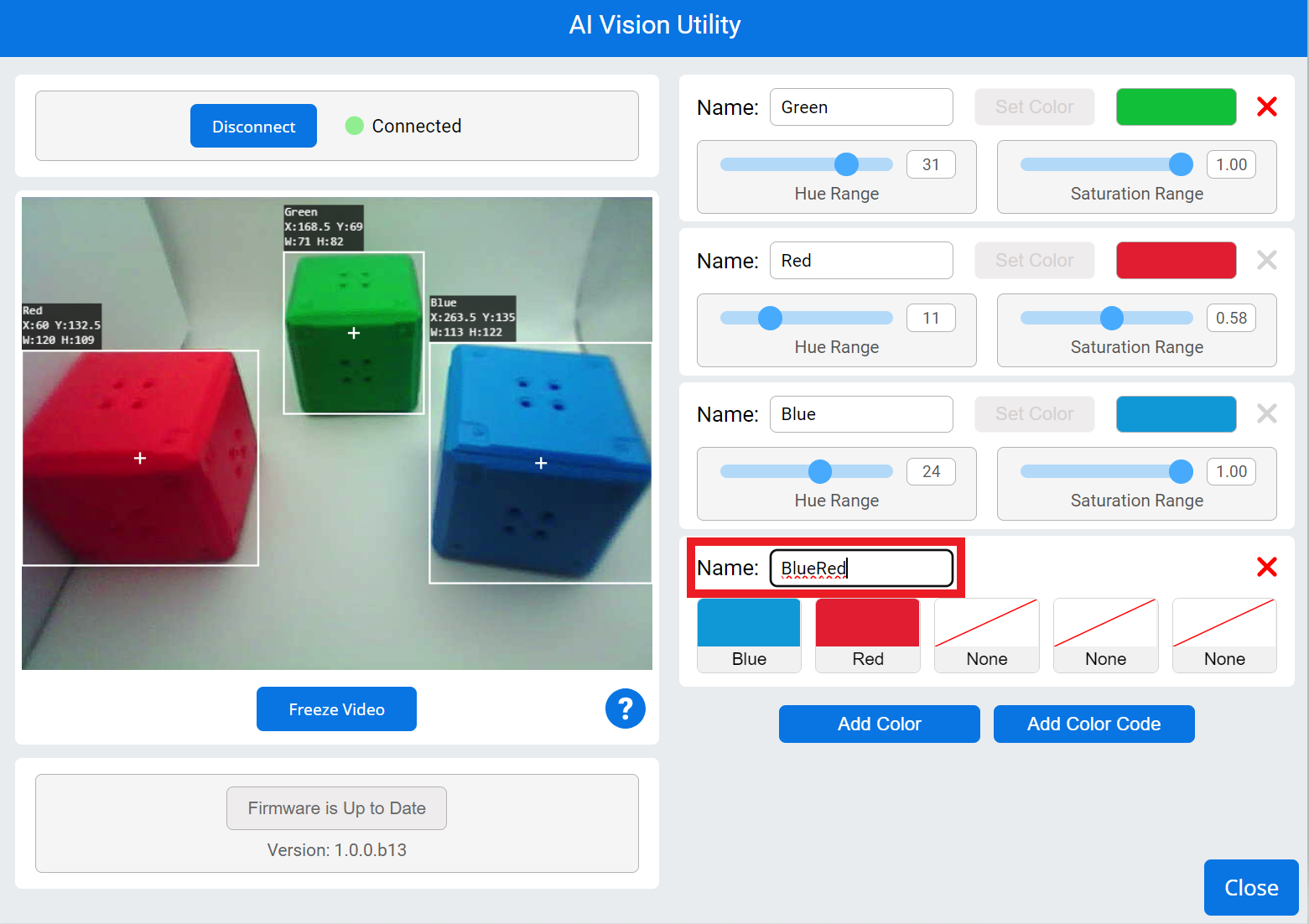Click the first None color code slot

point(987,635)
